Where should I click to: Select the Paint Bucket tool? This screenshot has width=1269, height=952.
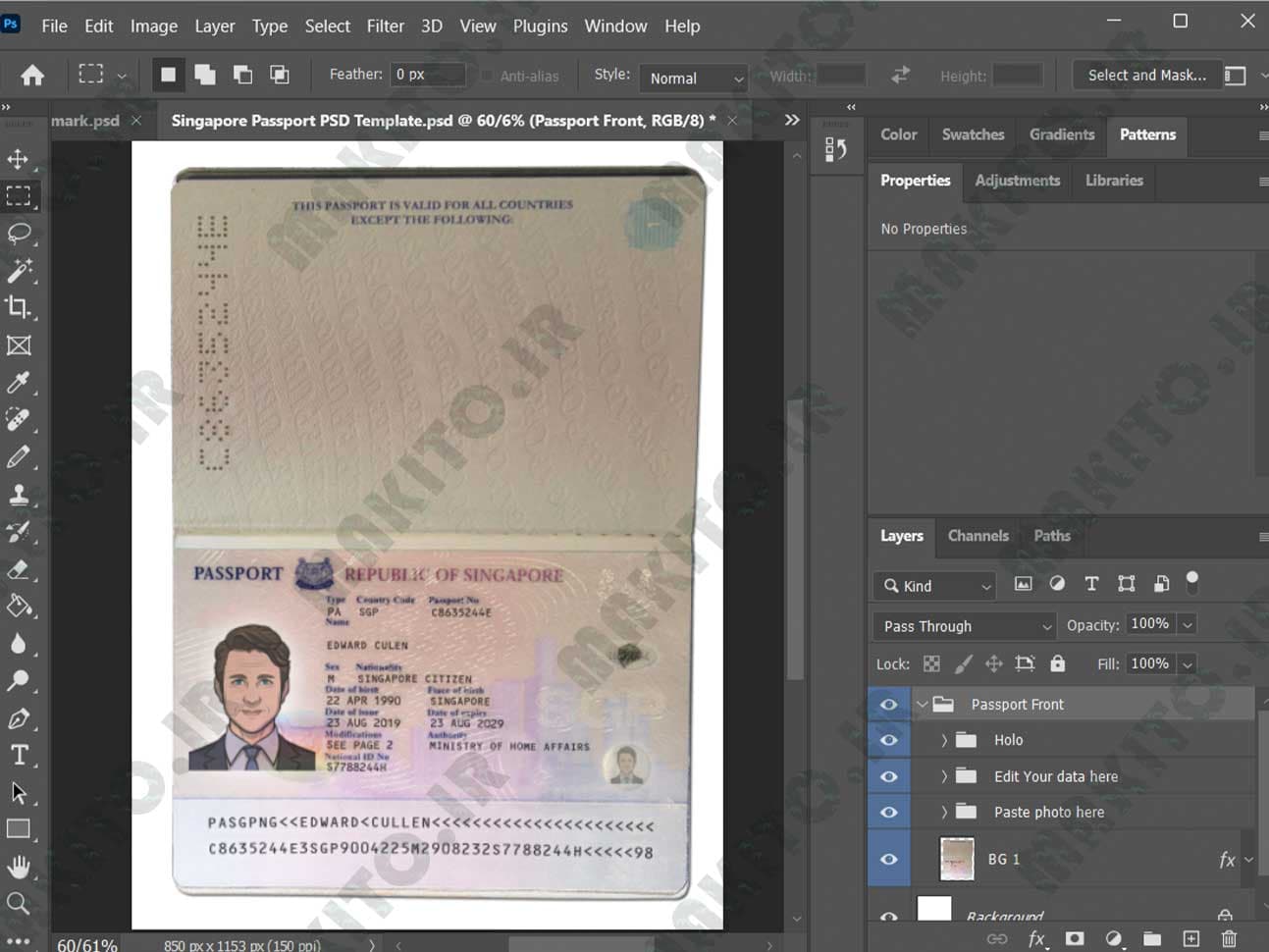point(18,606)
